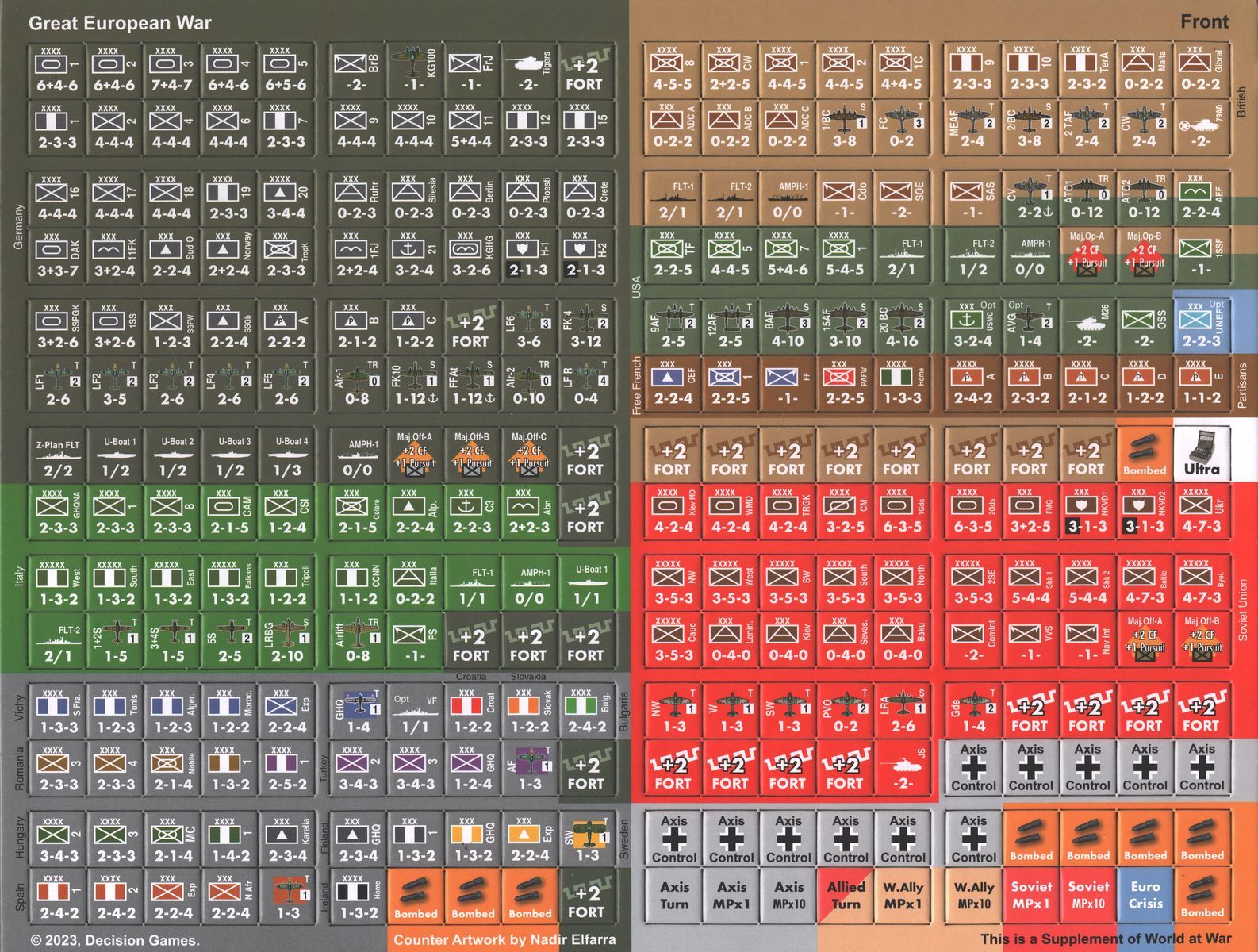This screenshot has height=952, width=1258.
Task: Click the Great European War title
Action: [x=120, y=23]
